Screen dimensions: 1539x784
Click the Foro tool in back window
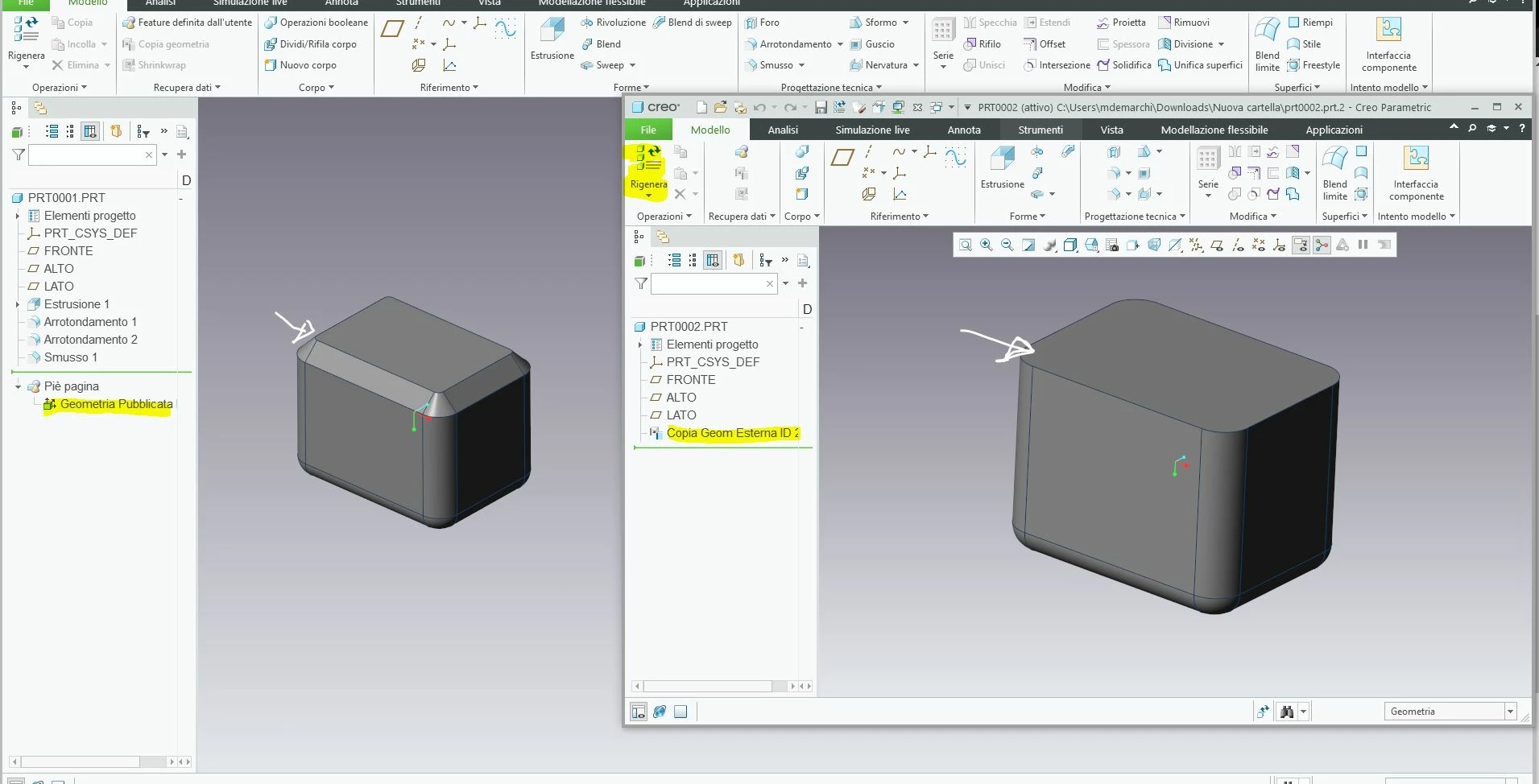[x=762, y=23]
